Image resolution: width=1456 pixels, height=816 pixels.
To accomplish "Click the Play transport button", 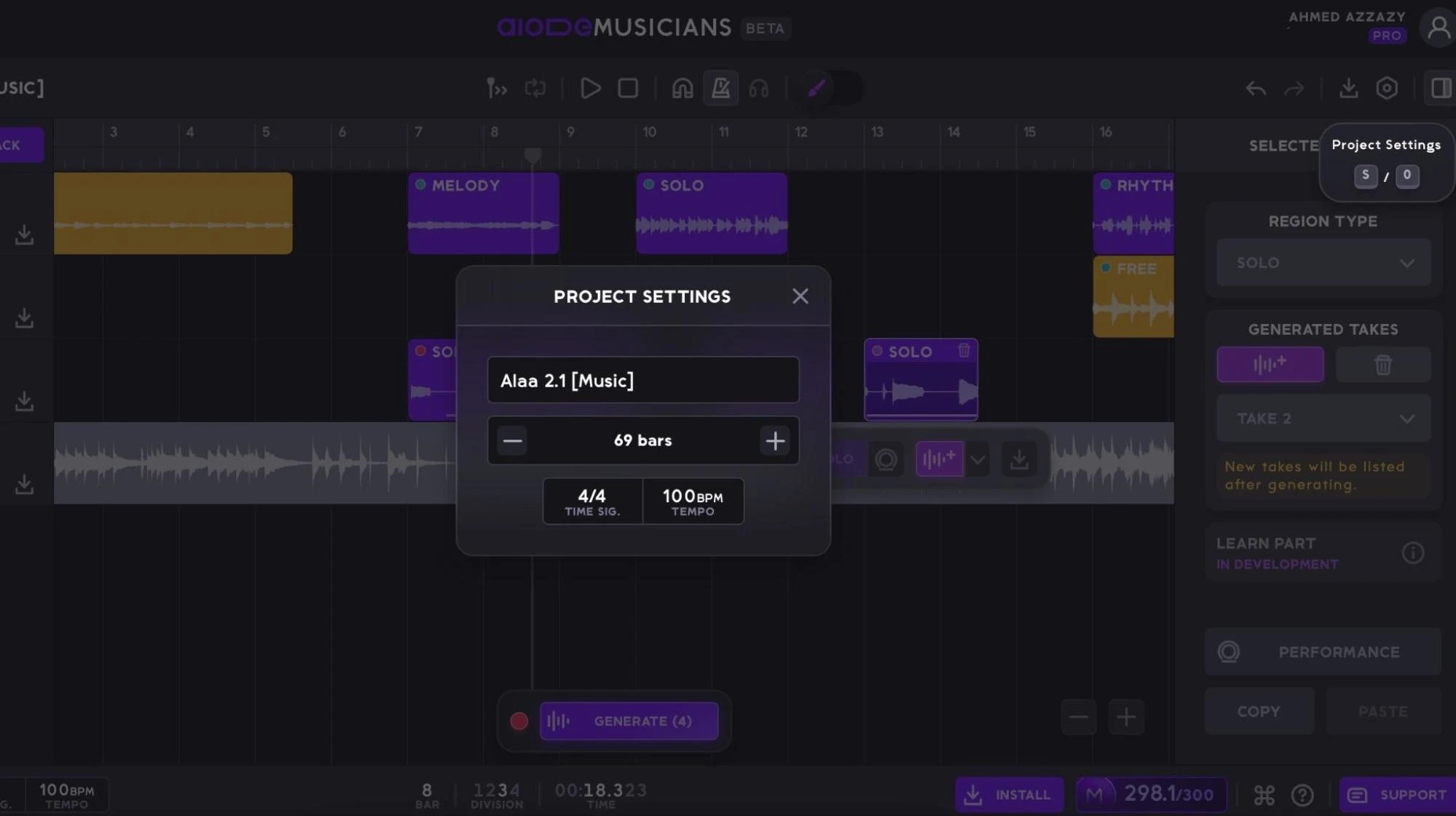I will tap(590, 88).
